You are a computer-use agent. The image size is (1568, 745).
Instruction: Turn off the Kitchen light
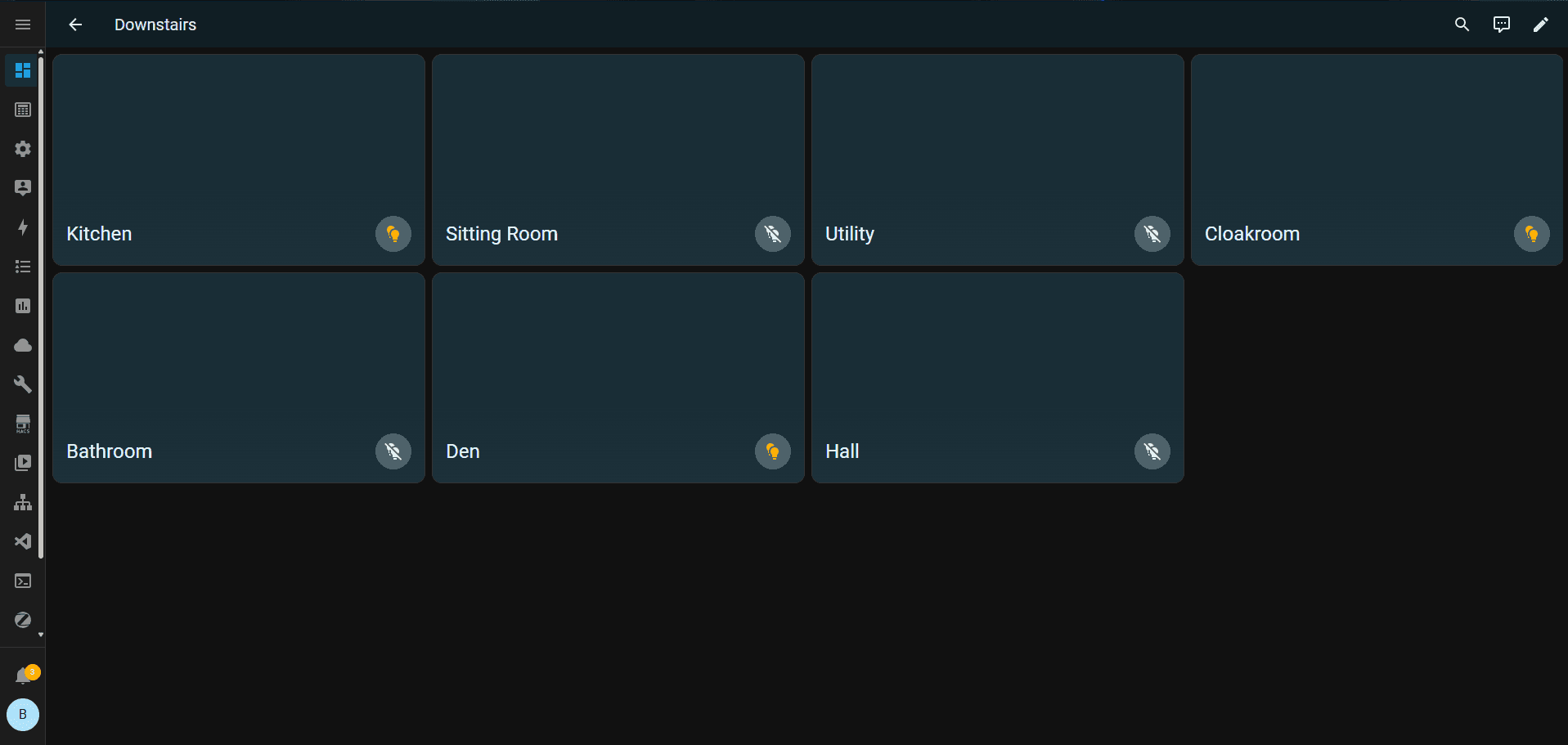[393, 235]
